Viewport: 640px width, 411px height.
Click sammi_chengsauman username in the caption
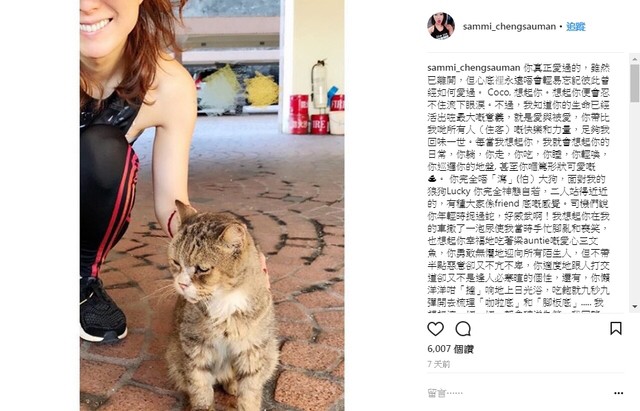(x=473, y=67)
